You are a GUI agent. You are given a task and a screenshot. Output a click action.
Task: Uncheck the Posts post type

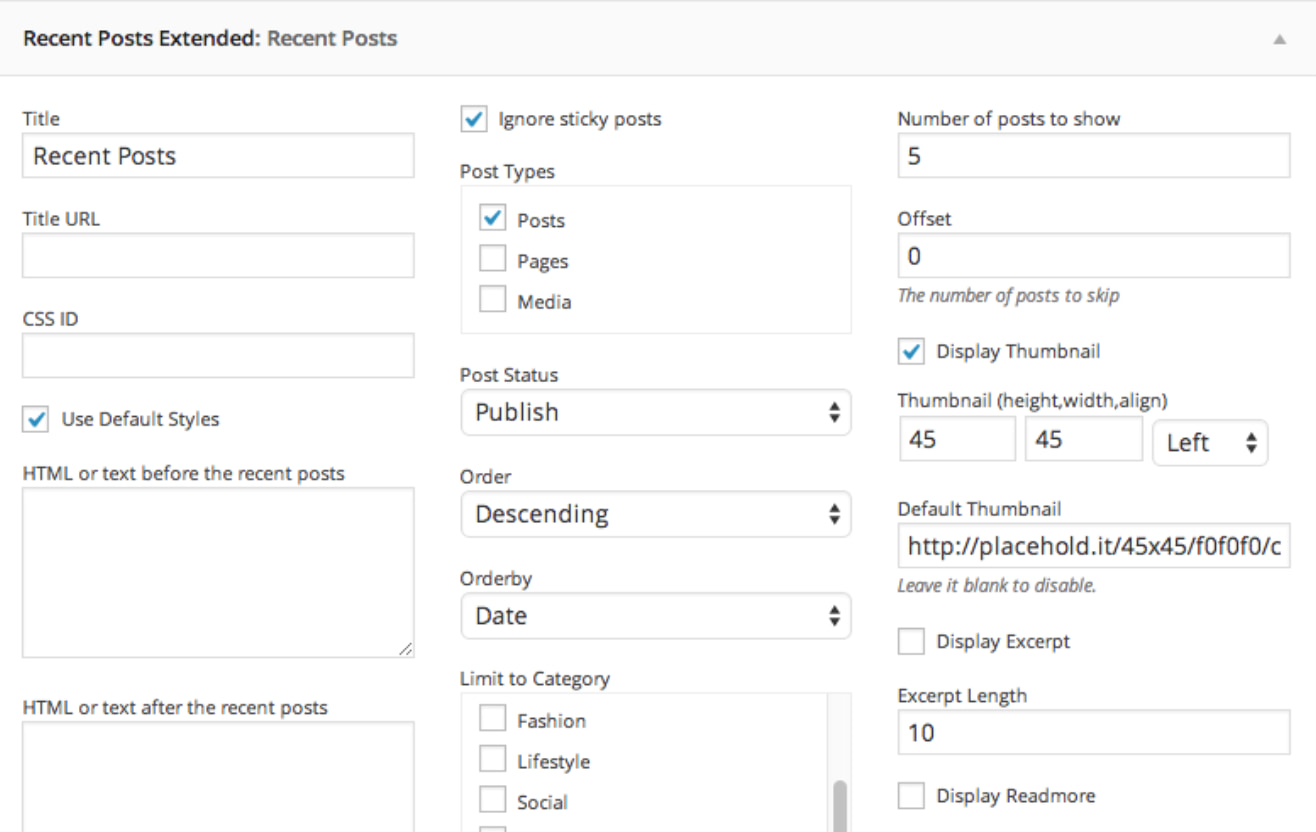[491, 219]
